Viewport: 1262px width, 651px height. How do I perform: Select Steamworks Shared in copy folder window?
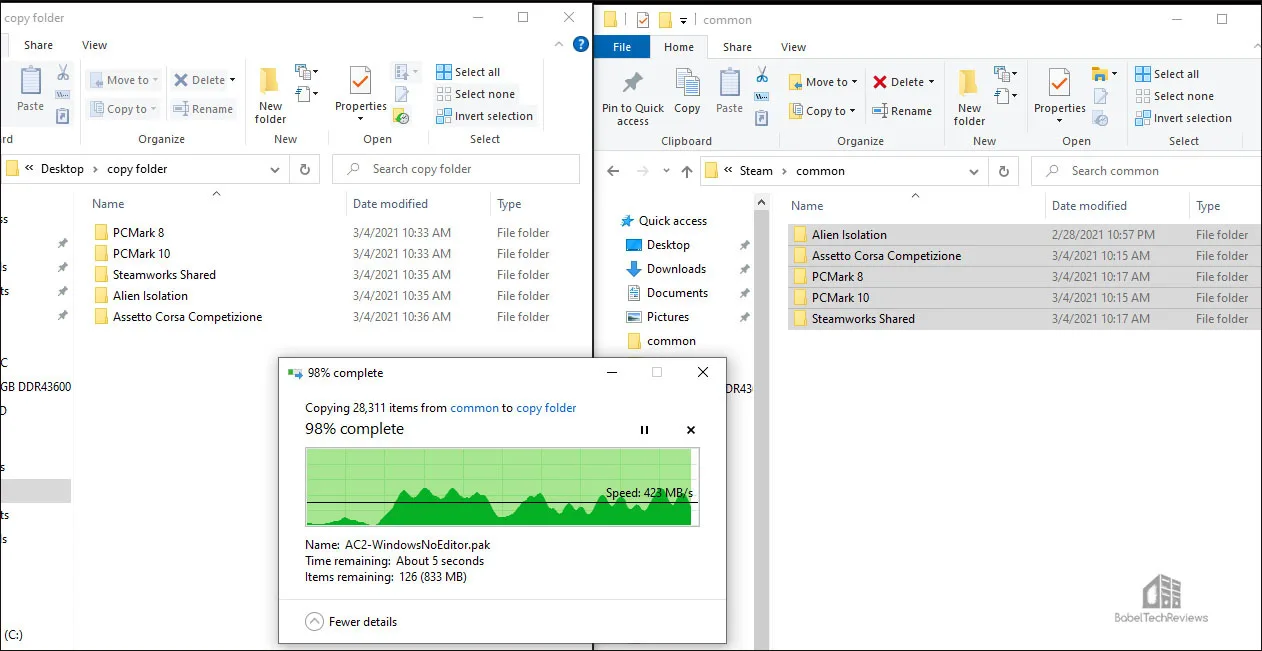[164, 275]
